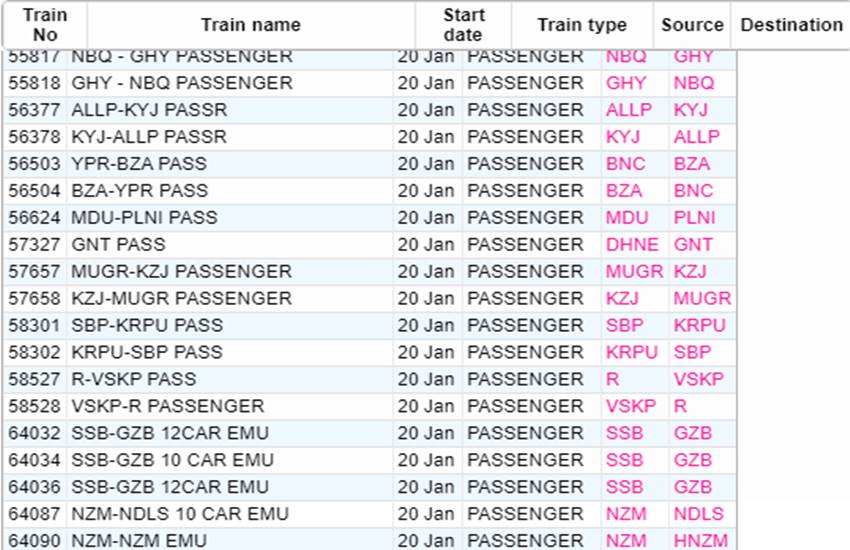Click destination link NDLS for train 64087
This screenshot has width=850, height=550.
696,514
